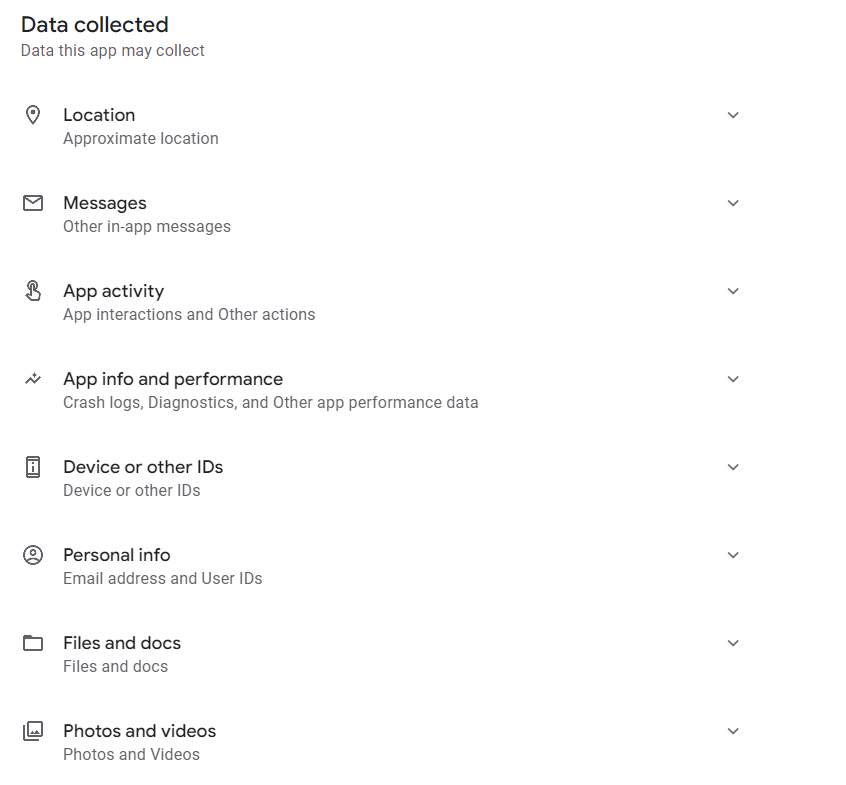Image resolution: width=846 pixels, height=785 pixels.
Task: Click the Data collected heading
Action: point(95,25)
